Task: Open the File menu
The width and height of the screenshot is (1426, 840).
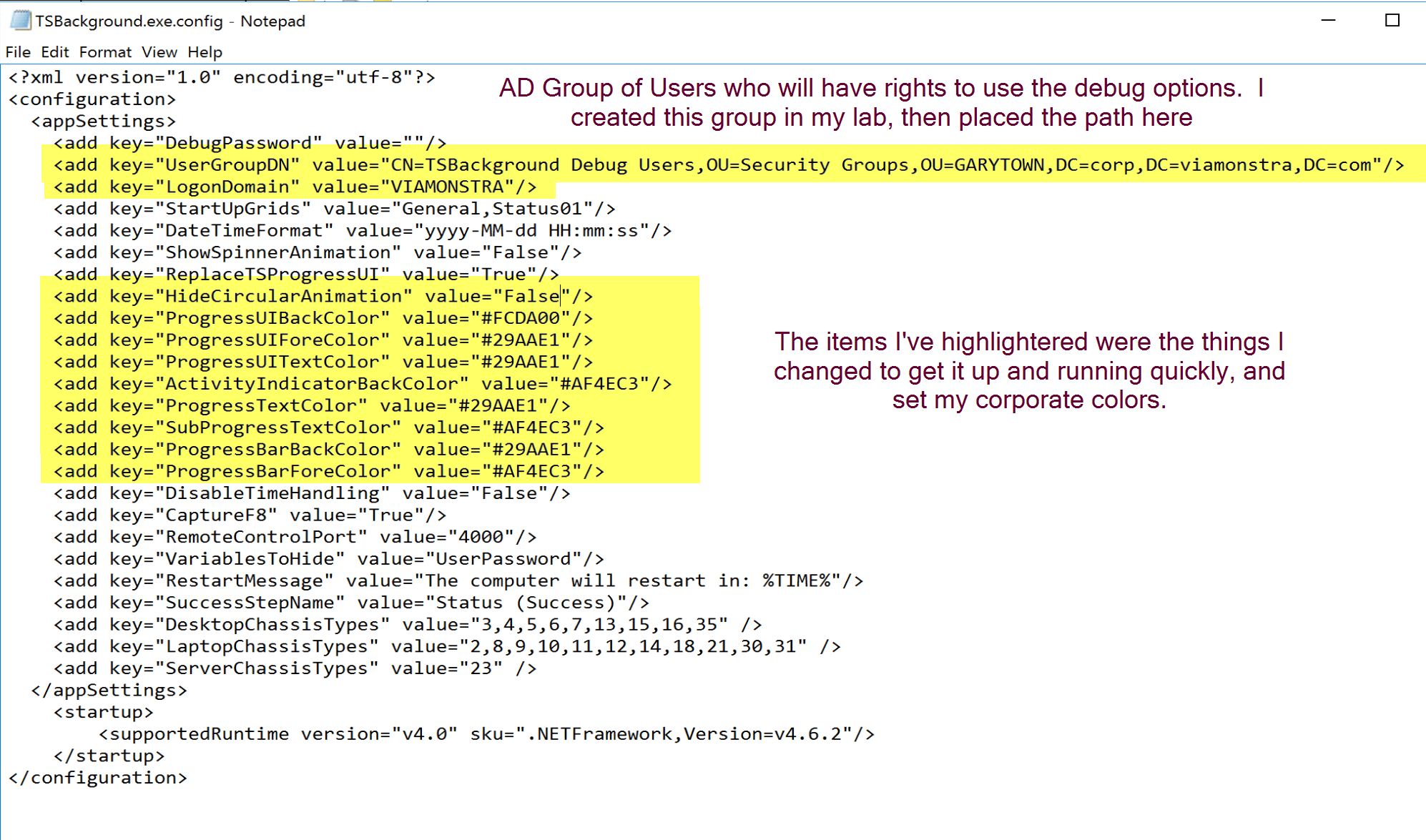Action: point(18,52)
